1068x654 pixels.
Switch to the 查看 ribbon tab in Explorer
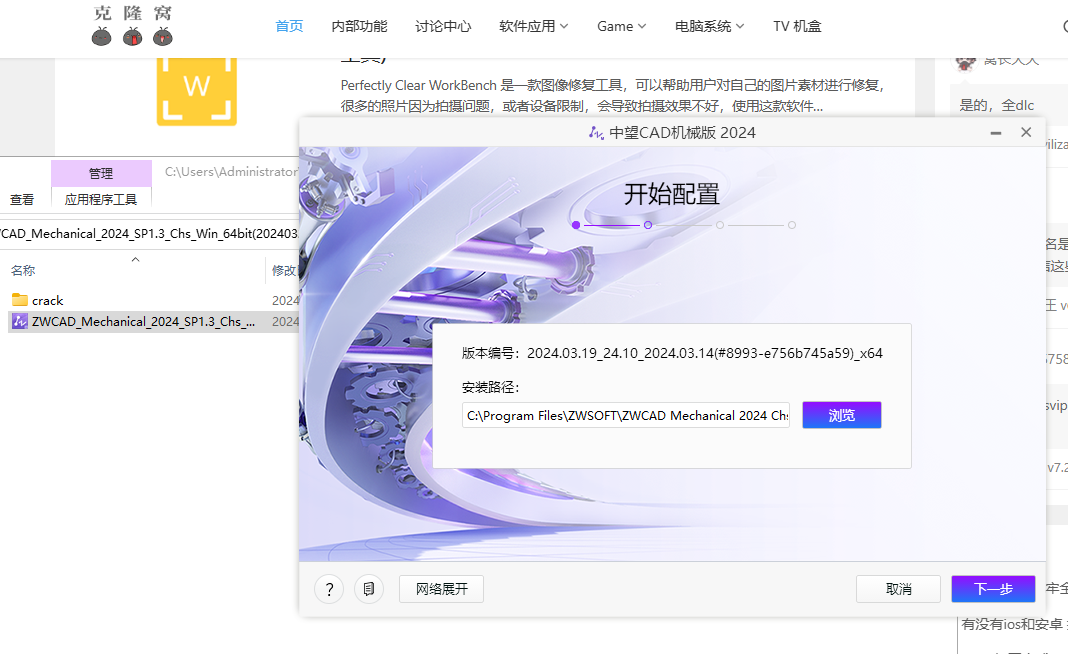[x=22, y=200]
